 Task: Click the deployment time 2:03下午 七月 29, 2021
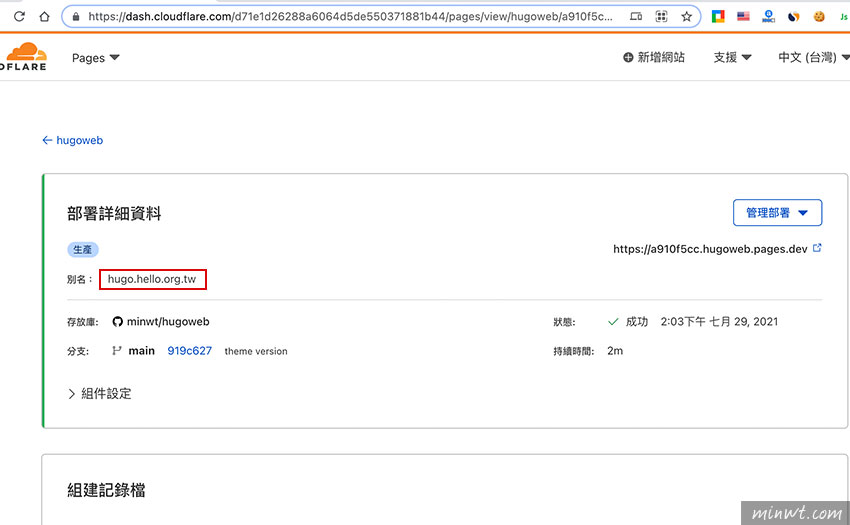coord(719,322)
